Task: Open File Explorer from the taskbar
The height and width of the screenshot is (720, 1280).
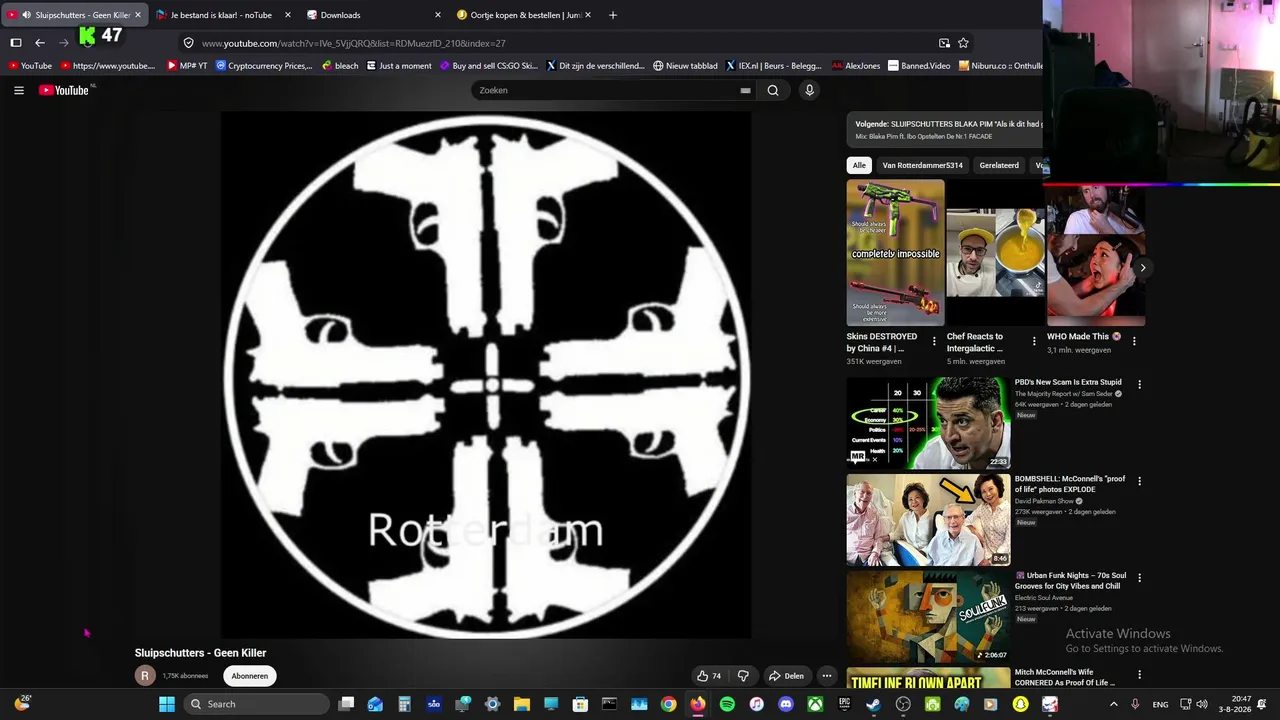Action: pos(522,704)
